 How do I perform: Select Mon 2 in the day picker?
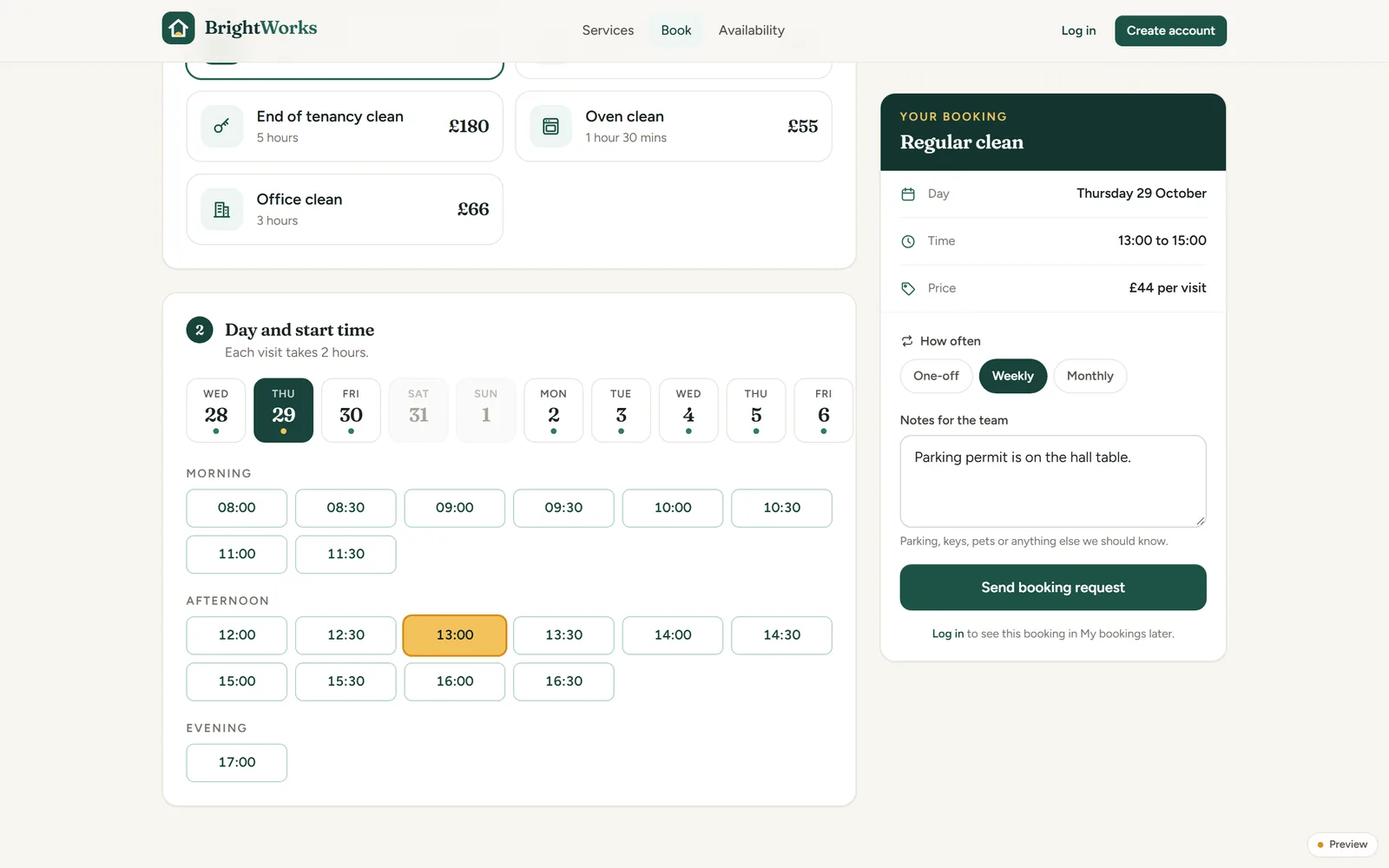pos(554,411)
